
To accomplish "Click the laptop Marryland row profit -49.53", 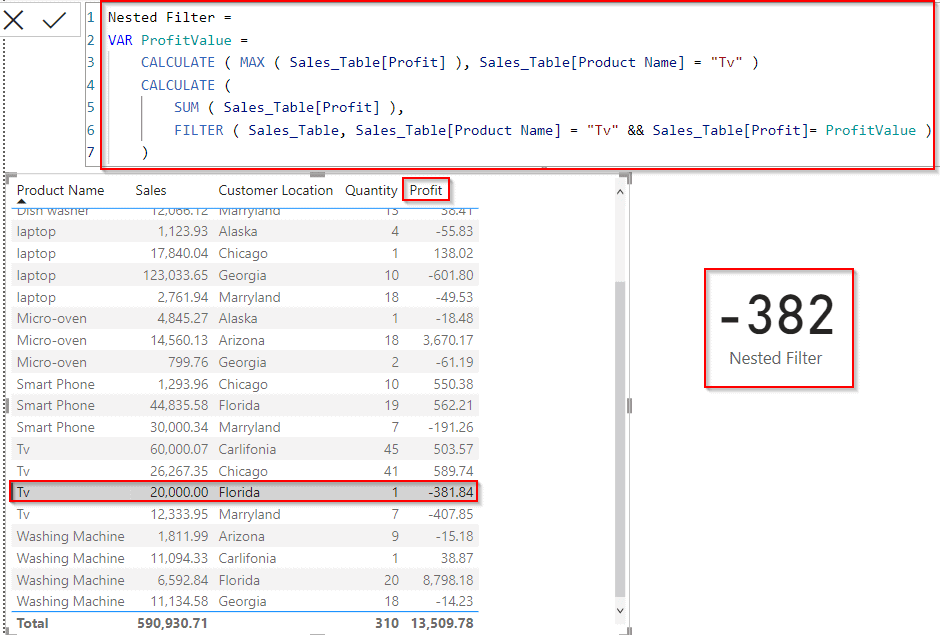I will [x=454, y=297].
